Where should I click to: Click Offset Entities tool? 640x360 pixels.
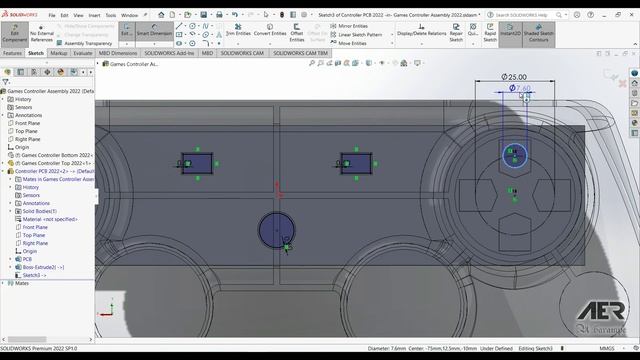coord(297,33)
